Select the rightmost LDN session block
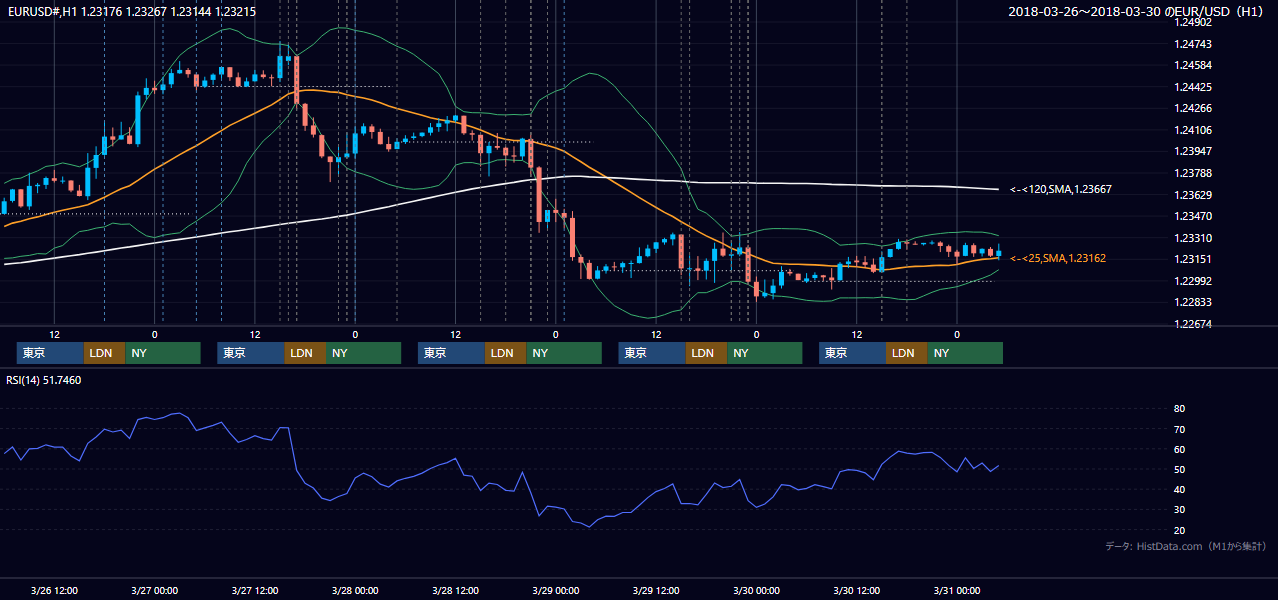This screenshot has width=1278, height=600. click(906, 353)
